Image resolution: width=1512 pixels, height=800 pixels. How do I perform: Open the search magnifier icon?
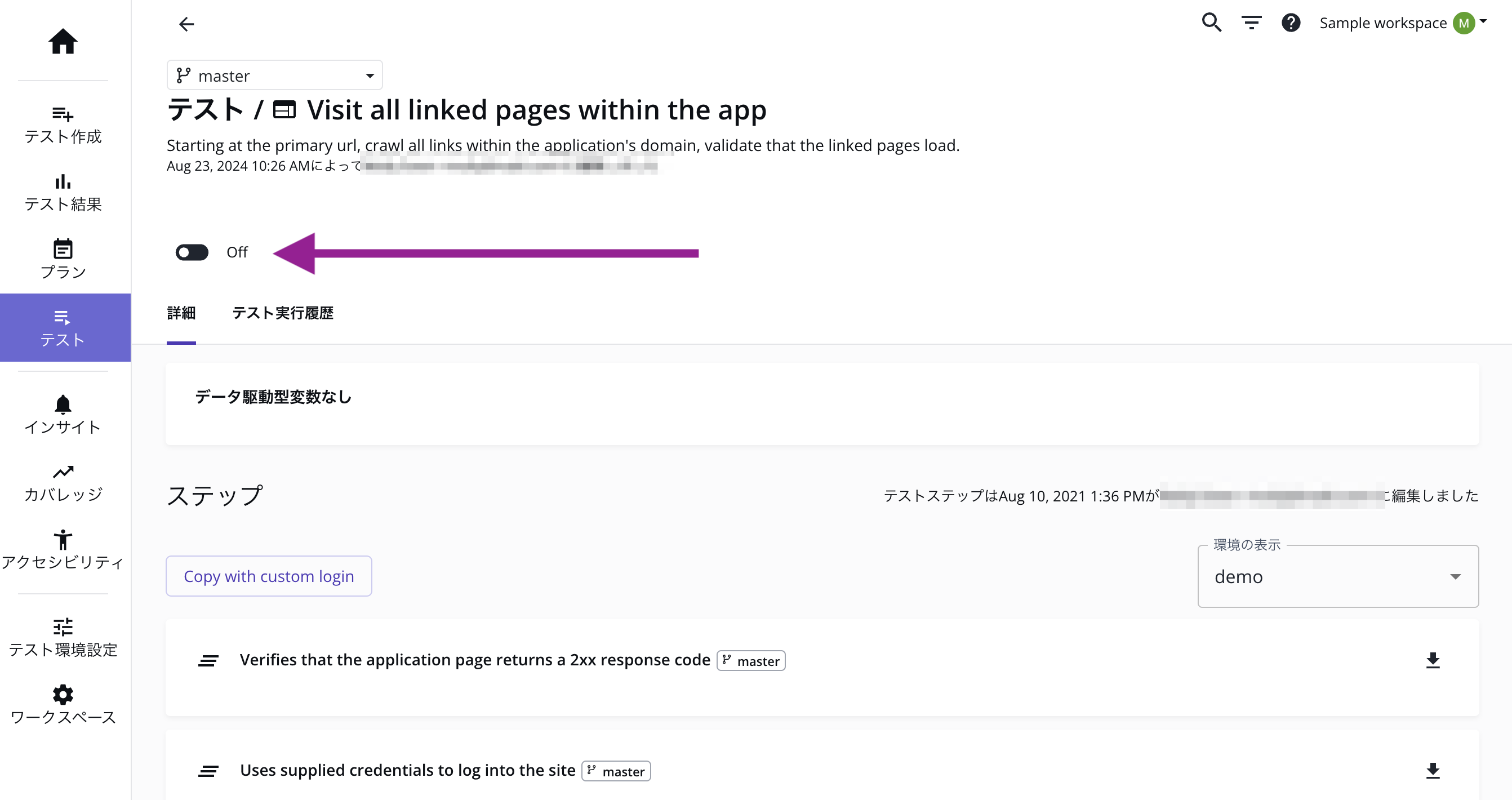1211,23
